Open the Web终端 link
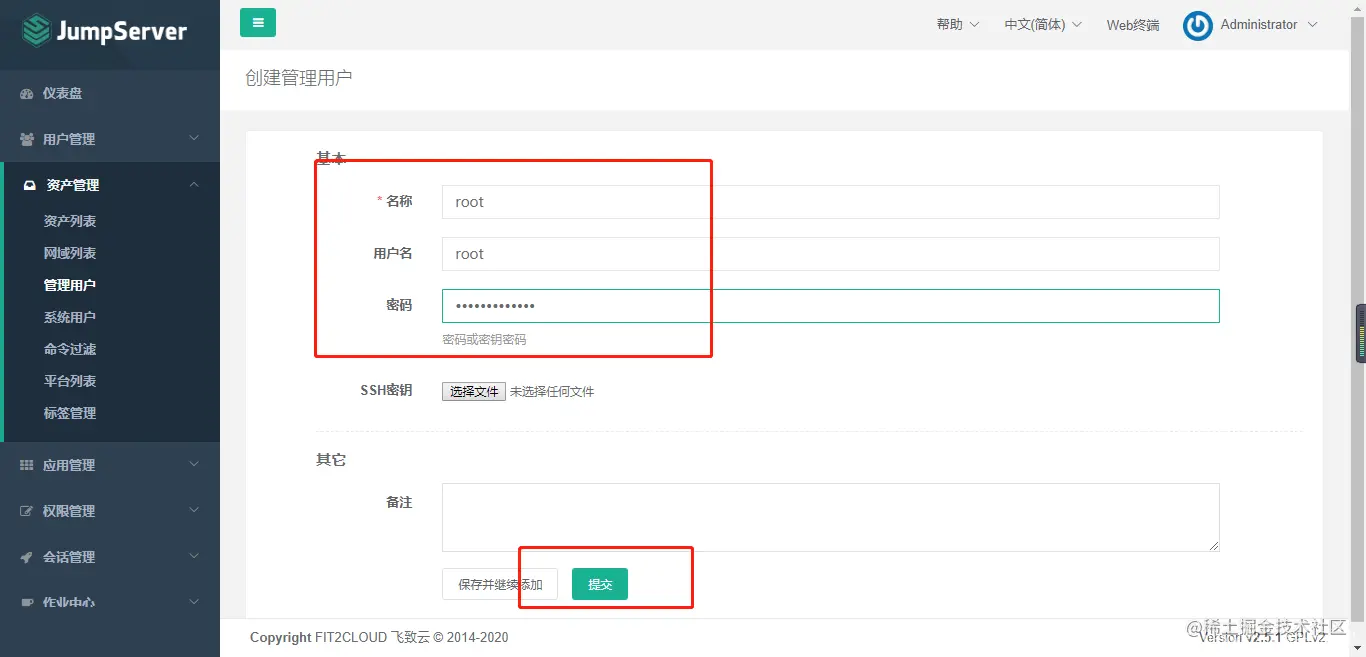Viewport: 1366px width, 657px height. tap(1133, 25)
